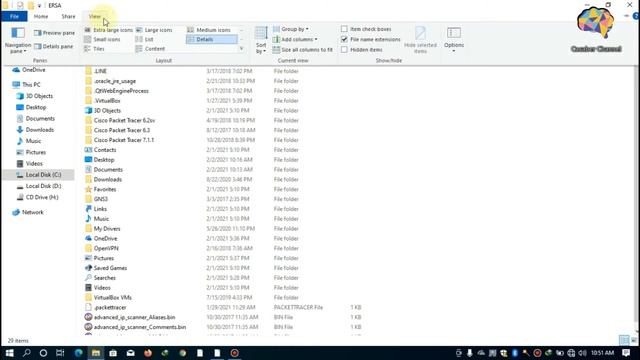Open Local Disk (C:) in sidebar
The height and width of the screenshot is (360, 640).
click(39, 175)
